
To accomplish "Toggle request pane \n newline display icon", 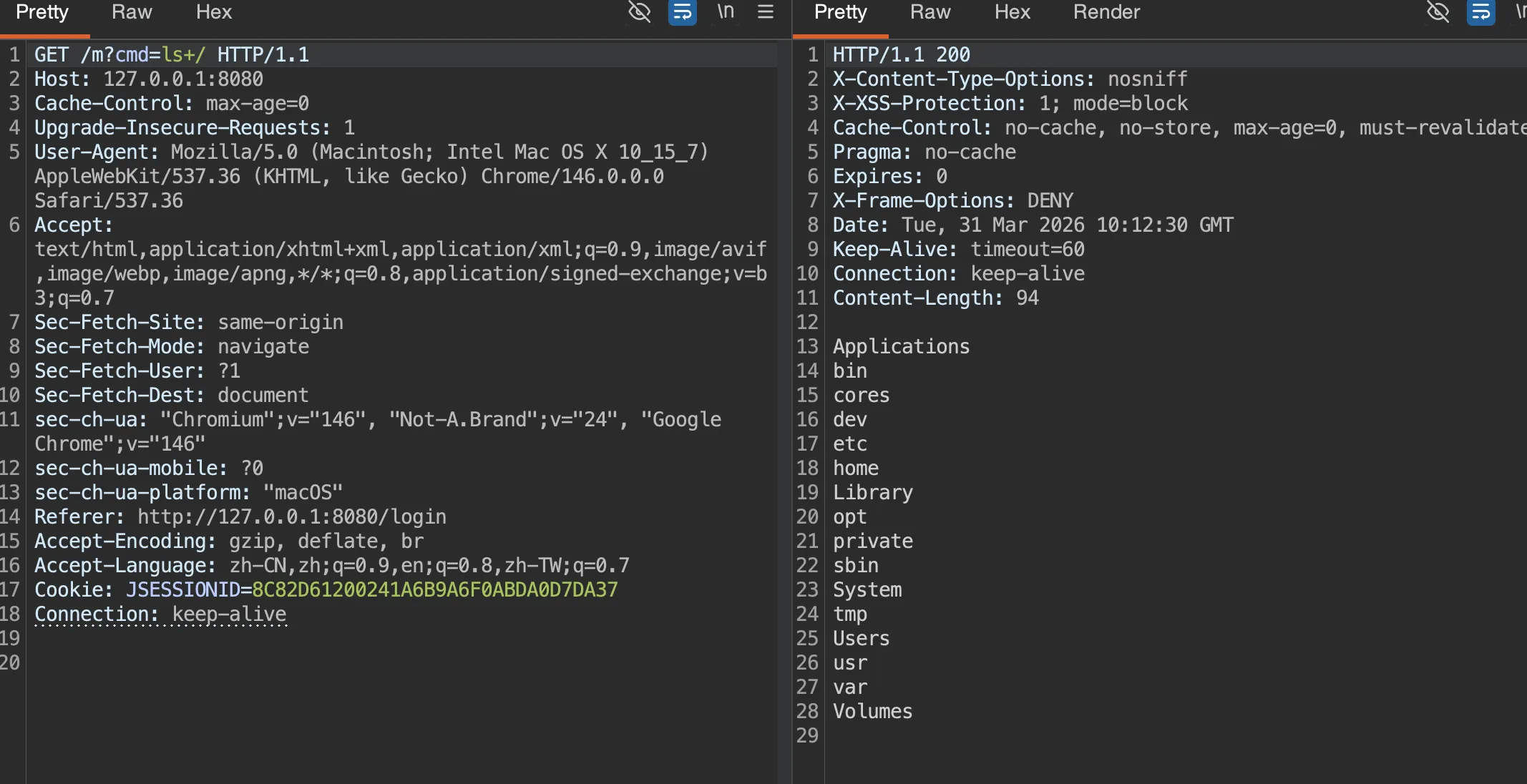I will pos(726,12).
